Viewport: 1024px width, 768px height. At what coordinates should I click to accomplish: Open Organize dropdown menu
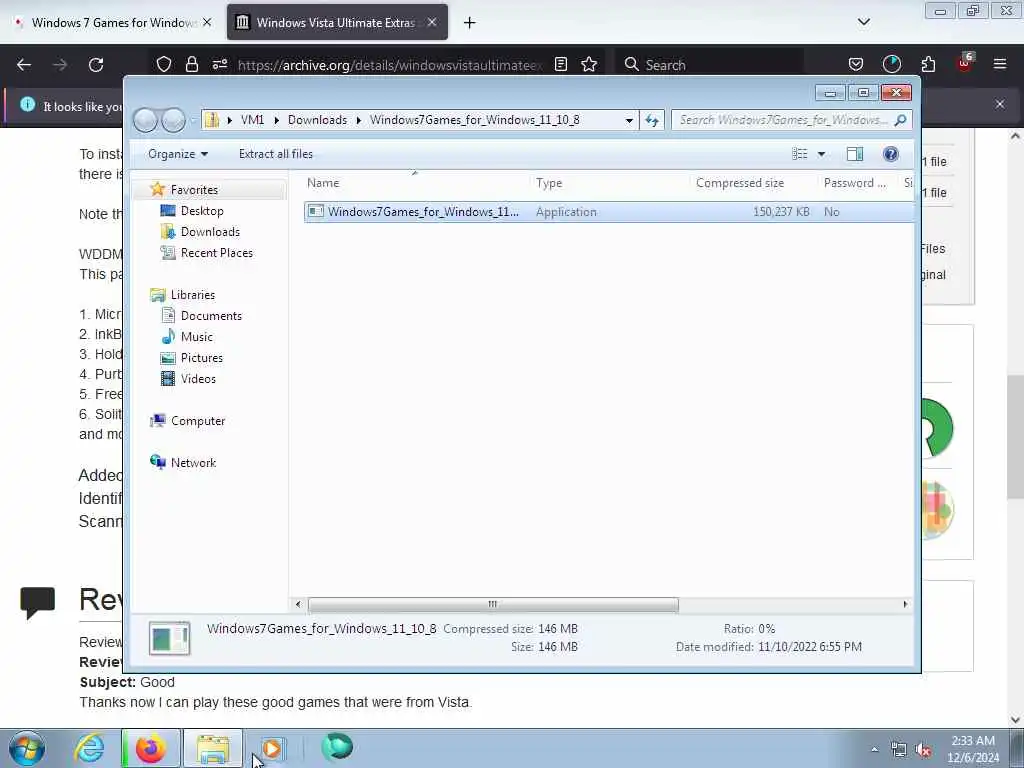coord(178,154)
